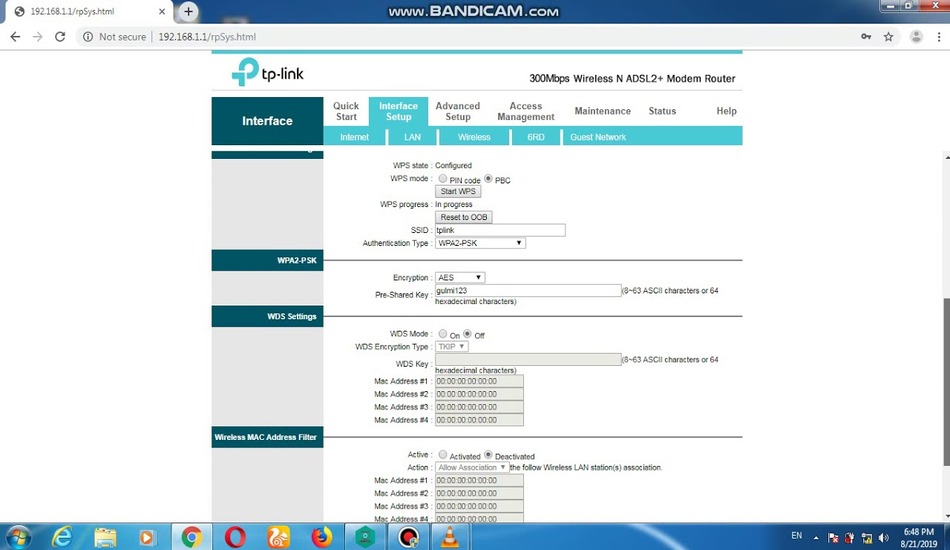Screen dimensions: 950x550
Task: Go to the Maintenance tab
Action: pos(602,111)
